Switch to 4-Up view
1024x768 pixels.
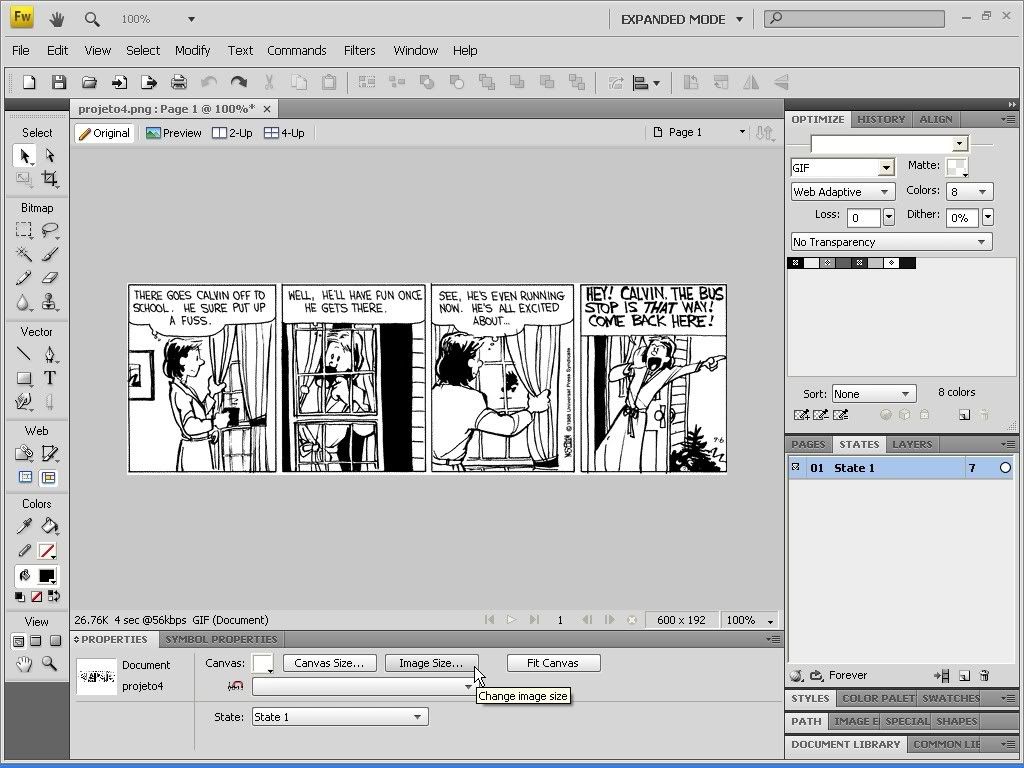pos(284,133)
